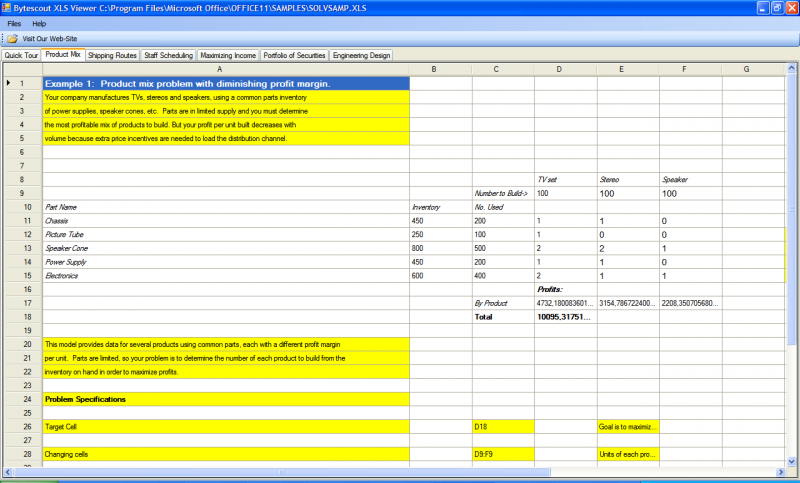The width and height of the screenshot is (800, 483).
Task: Click the Total profit cell value 10095
Action: pyautogui.click(x=565, y=317)
